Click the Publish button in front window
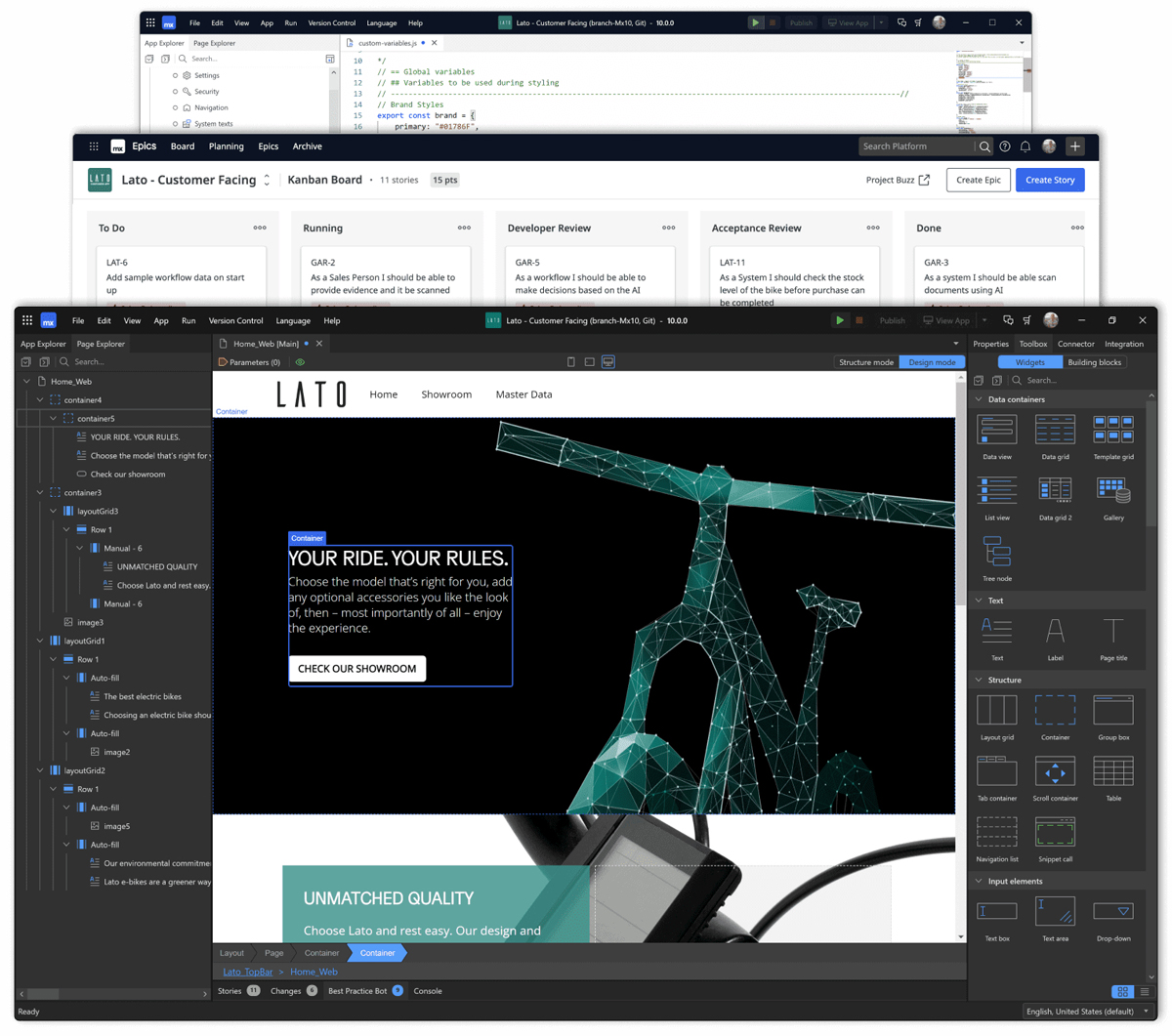This screenshot has width=1172, height=1036. coord(892,320)
